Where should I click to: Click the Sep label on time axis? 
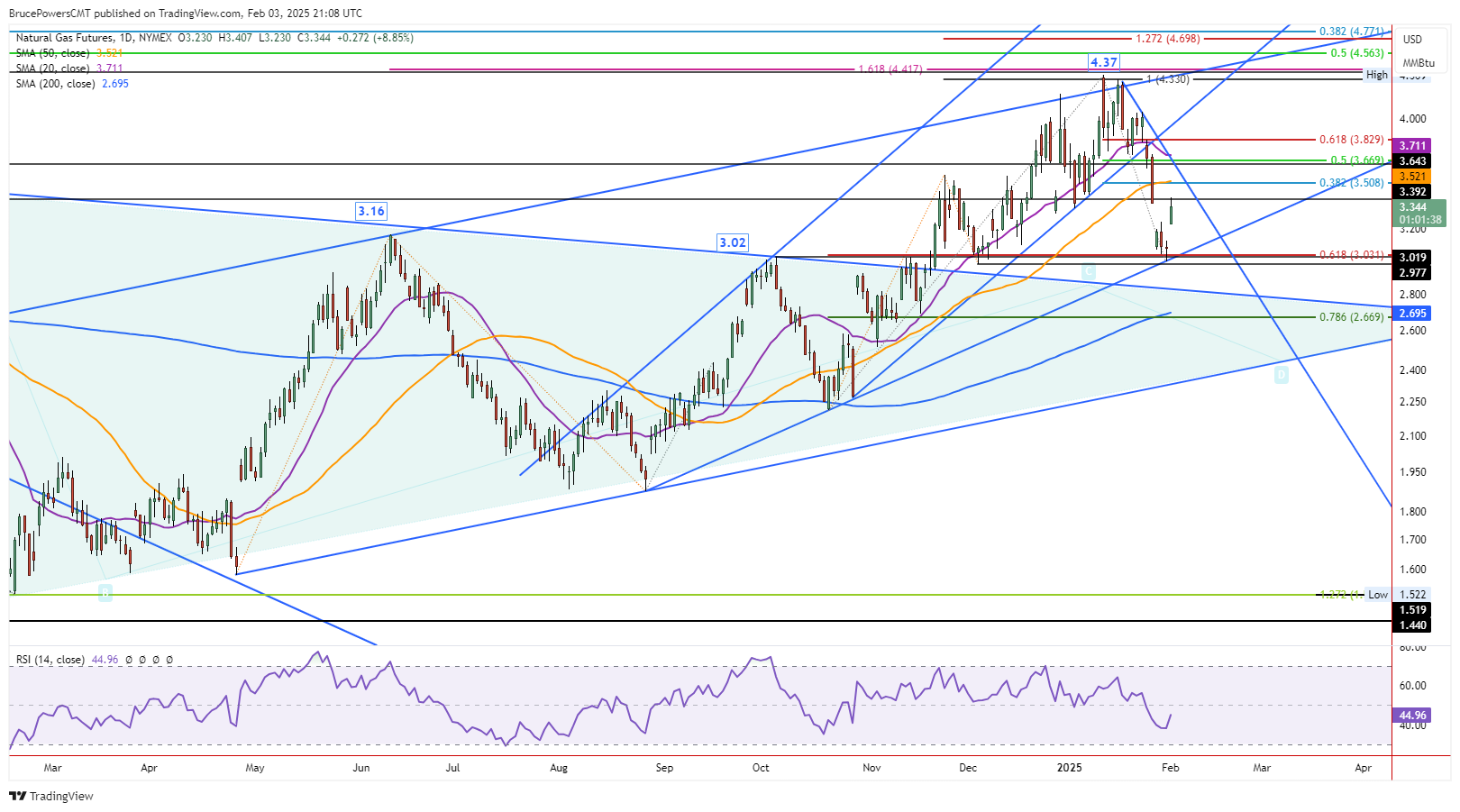coord(664,768)
